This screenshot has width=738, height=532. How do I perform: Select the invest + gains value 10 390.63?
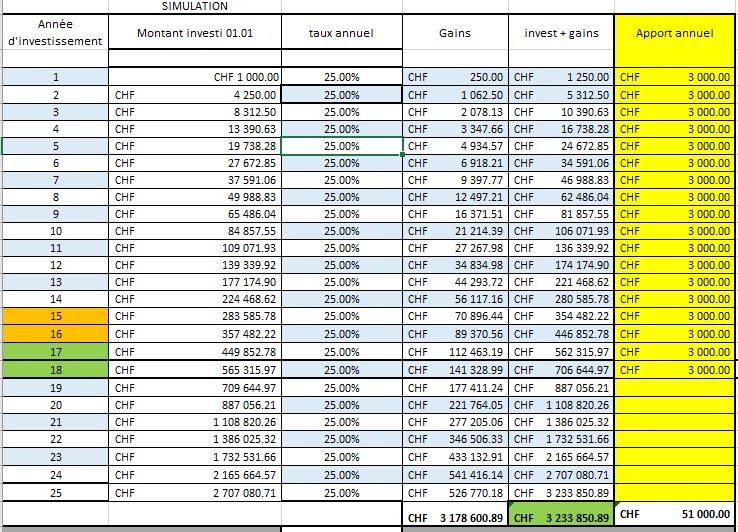click(x=561, y=112)
